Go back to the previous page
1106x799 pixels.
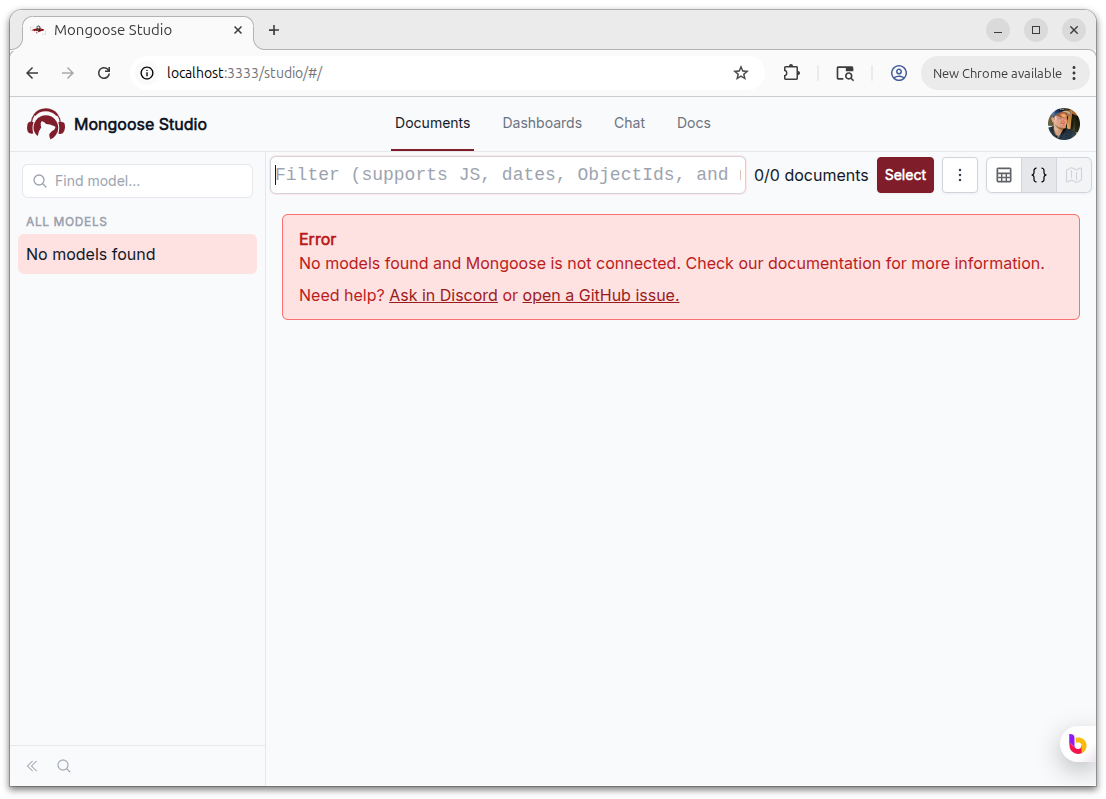(x=32, y=73)
